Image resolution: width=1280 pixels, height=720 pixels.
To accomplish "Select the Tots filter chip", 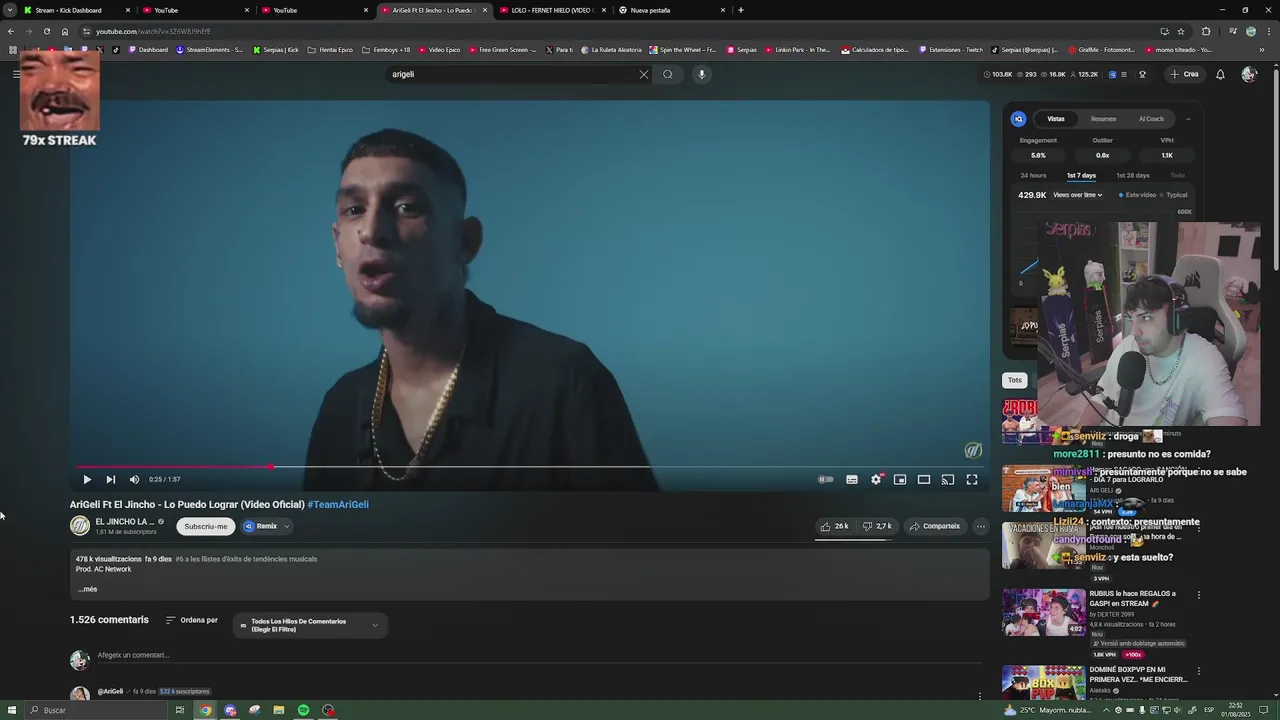I will 1015,380.
